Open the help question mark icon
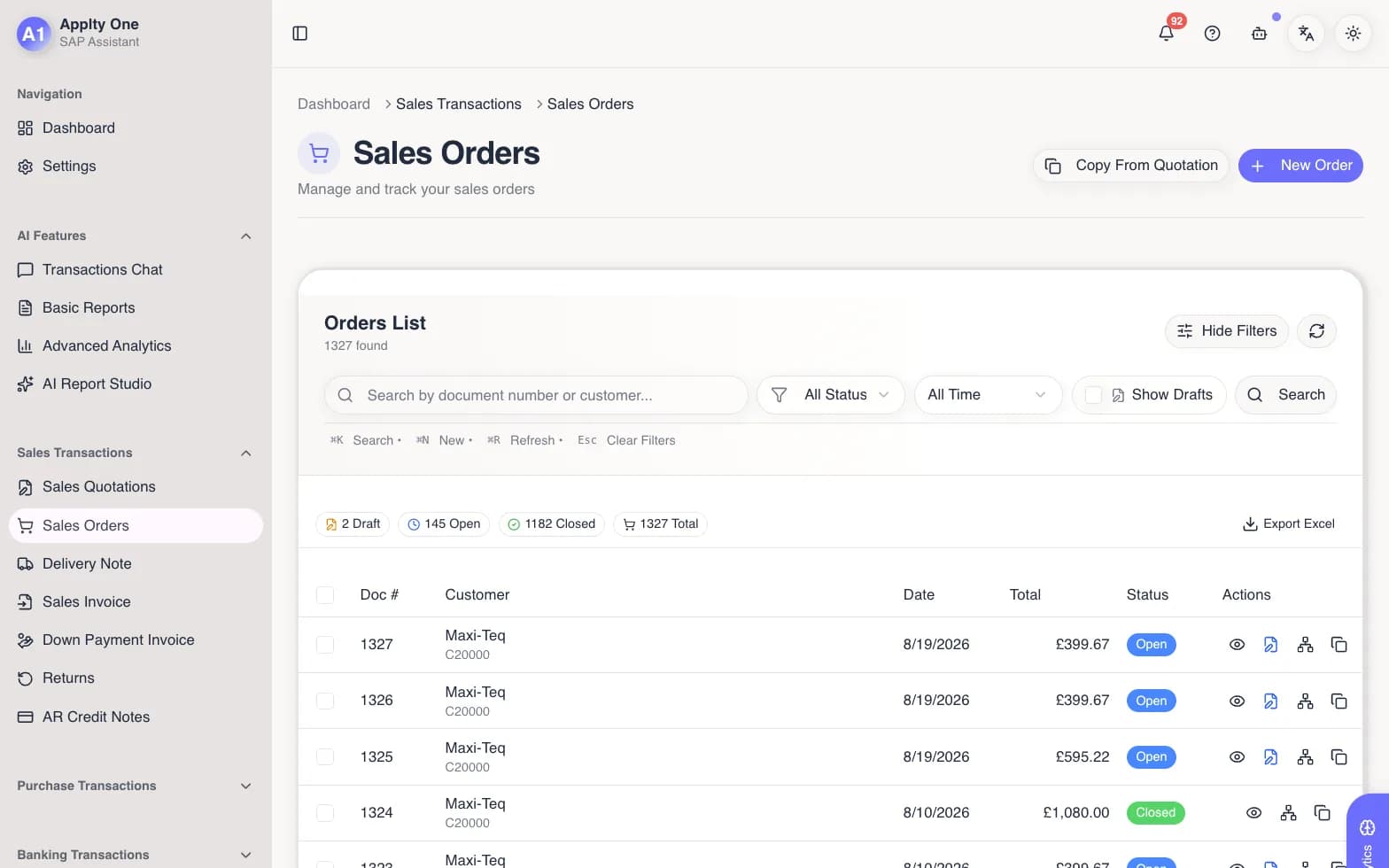The height and width of the screenshot is (868, 1389). [1213, 34]
